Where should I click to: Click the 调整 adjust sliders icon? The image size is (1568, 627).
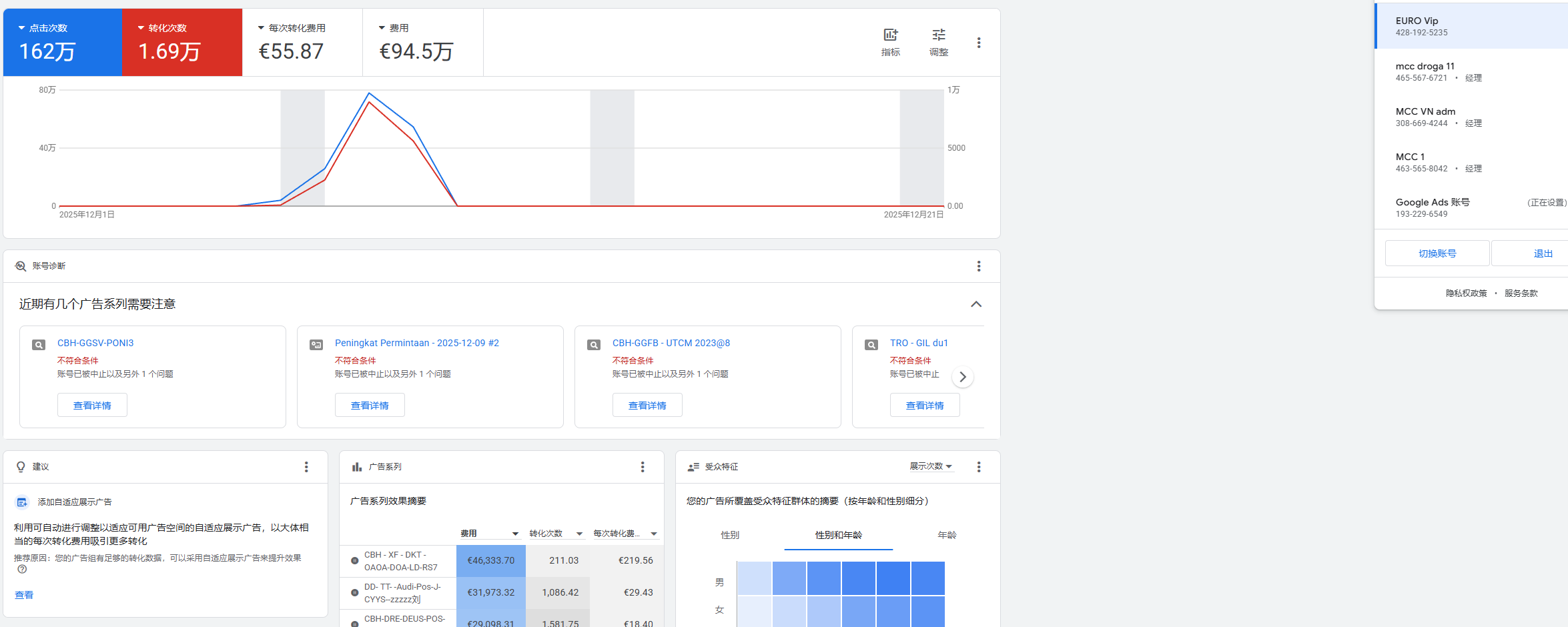pos(938,35)
